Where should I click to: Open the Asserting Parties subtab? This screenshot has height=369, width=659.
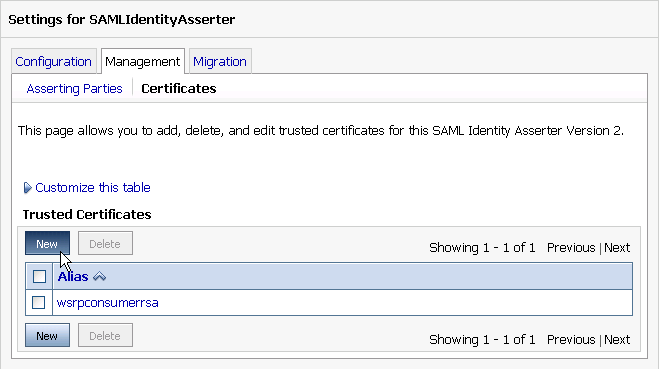pyautogui.click(x=74, y=89)
